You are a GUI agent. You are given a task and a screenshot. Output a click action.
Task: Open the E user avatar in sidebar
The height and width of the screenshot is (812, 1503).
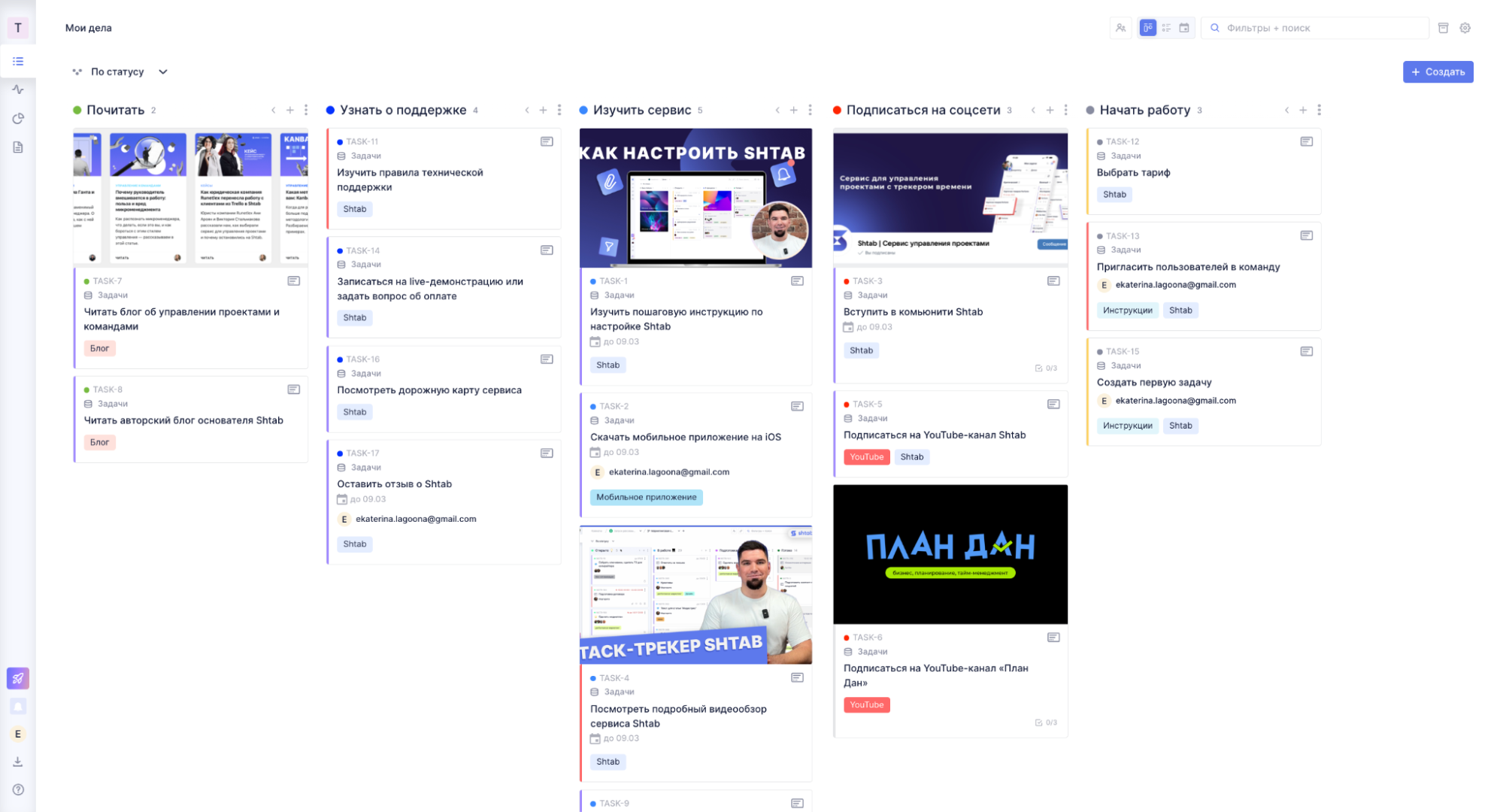[18, 734]
